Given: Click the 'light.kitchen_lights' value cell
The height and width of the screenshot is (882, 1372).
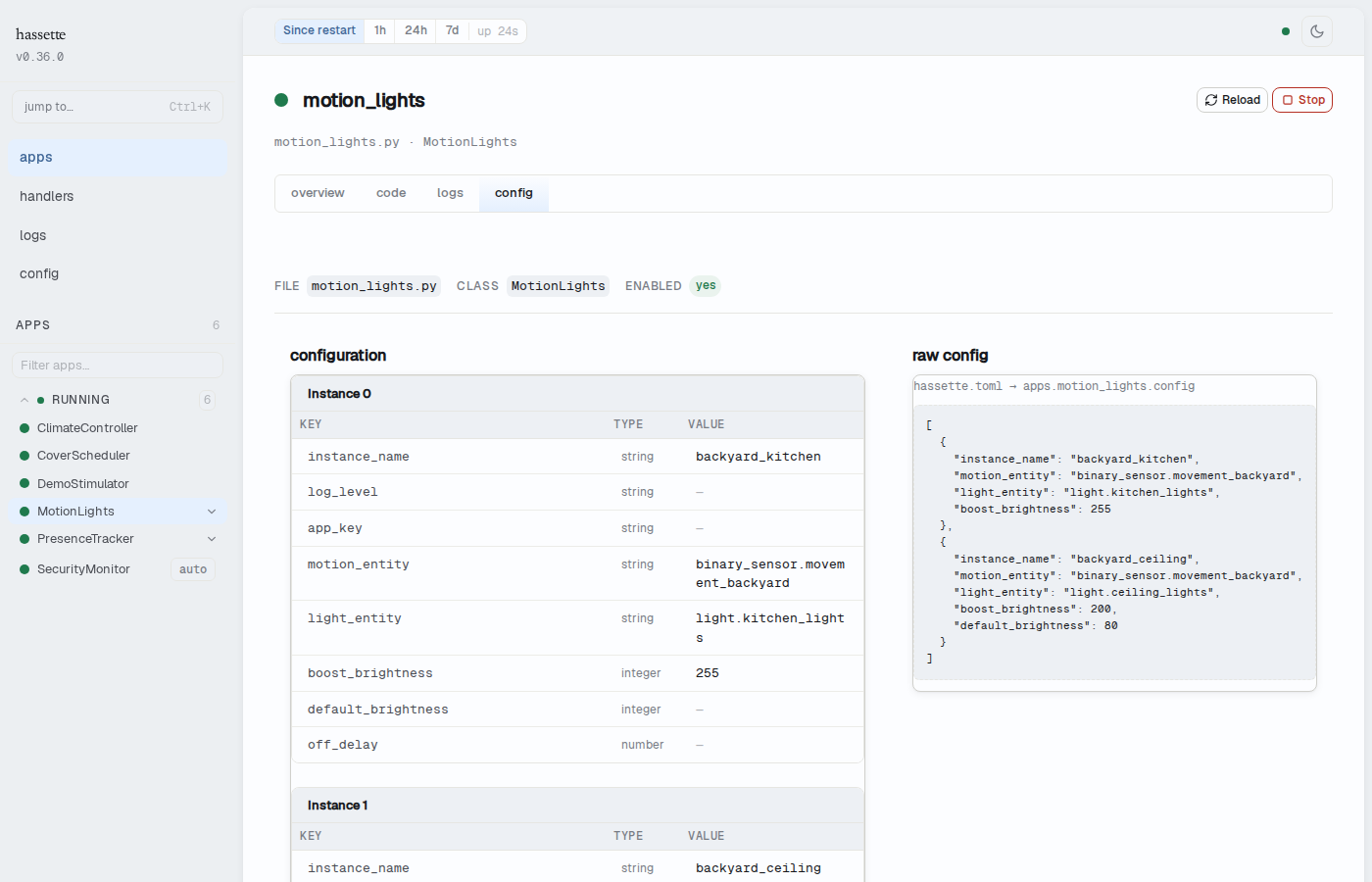Looking at the screenshot, I should point(770,628).
